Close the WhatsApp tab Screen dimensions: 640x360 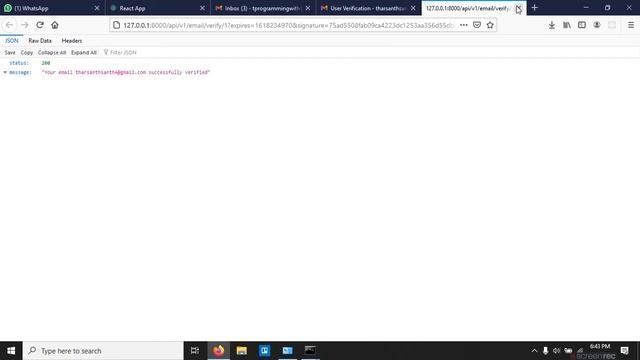[x=97, y=8]
